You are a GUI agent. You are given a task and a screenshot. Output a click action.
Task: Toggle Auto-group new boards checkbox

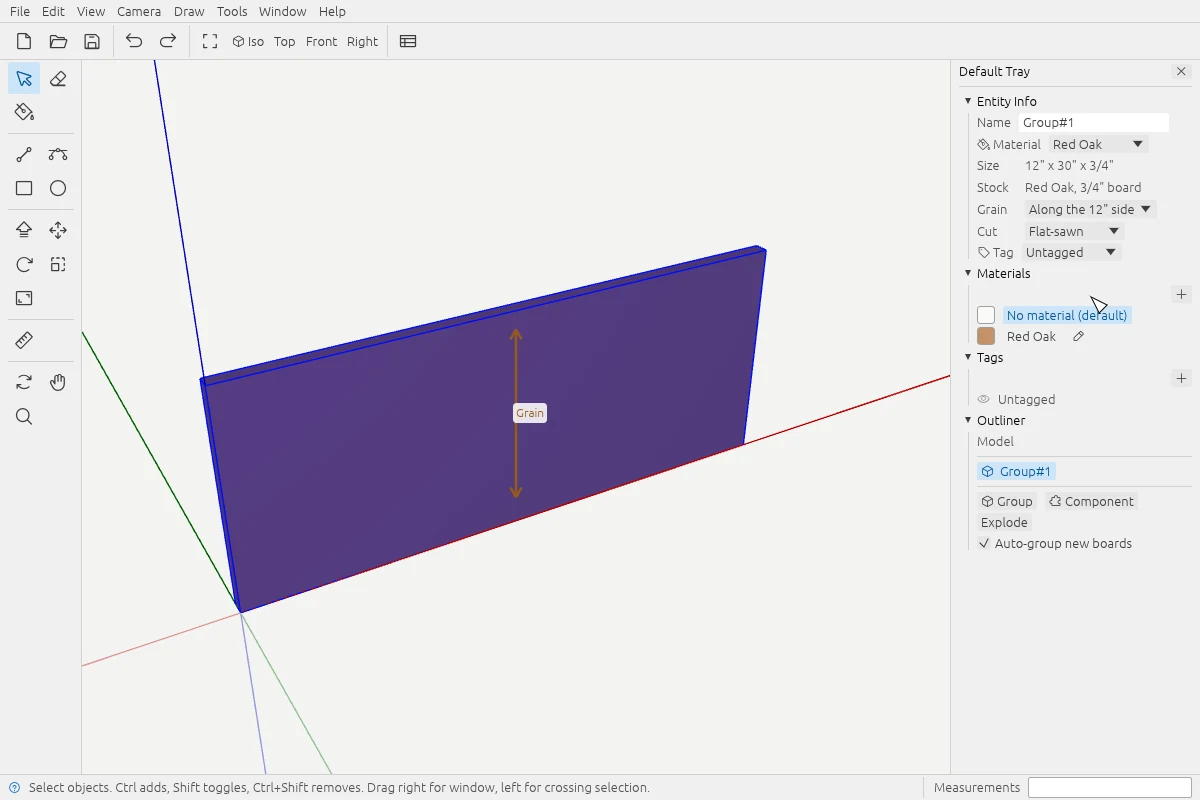[985, 544]
